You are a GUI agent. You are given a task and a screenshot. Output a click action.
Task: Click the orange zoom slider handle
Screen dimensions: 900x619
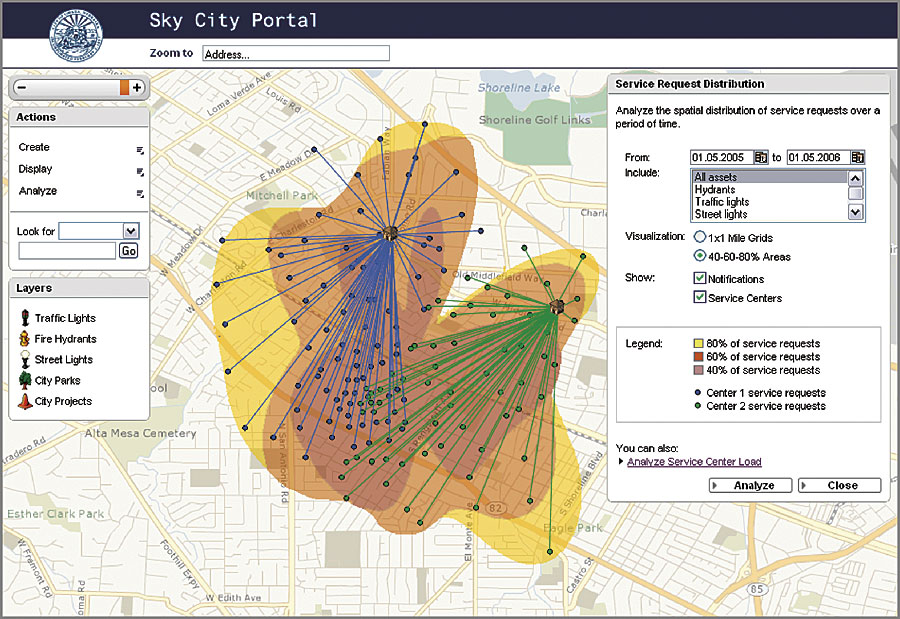tap(124, 87)
